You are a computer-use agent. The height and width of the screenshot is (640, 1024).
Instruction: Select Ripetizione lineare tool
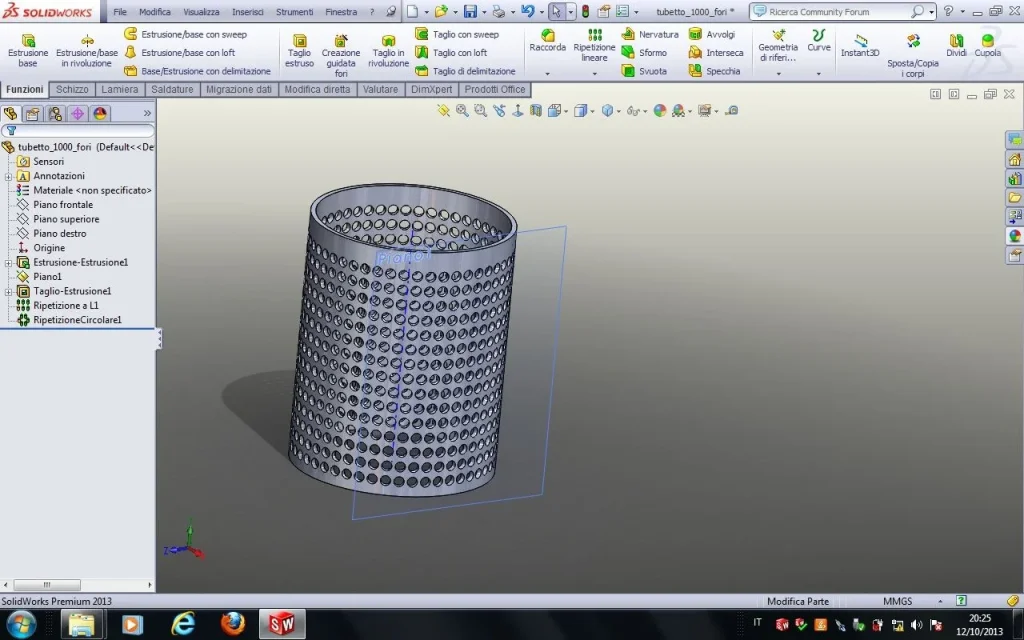click(594, 45)
